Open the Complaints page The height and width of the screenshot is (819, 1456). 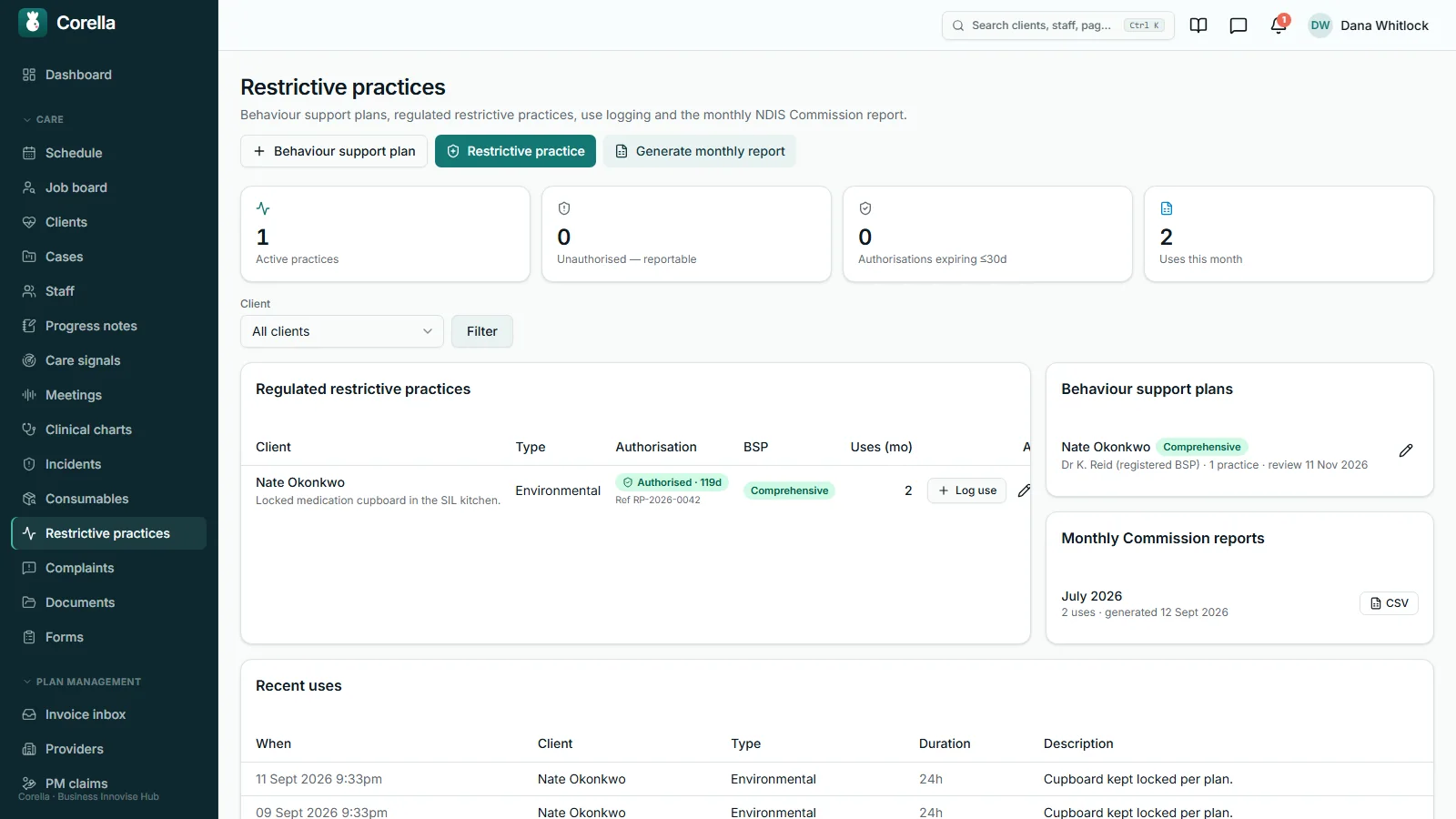109,568
